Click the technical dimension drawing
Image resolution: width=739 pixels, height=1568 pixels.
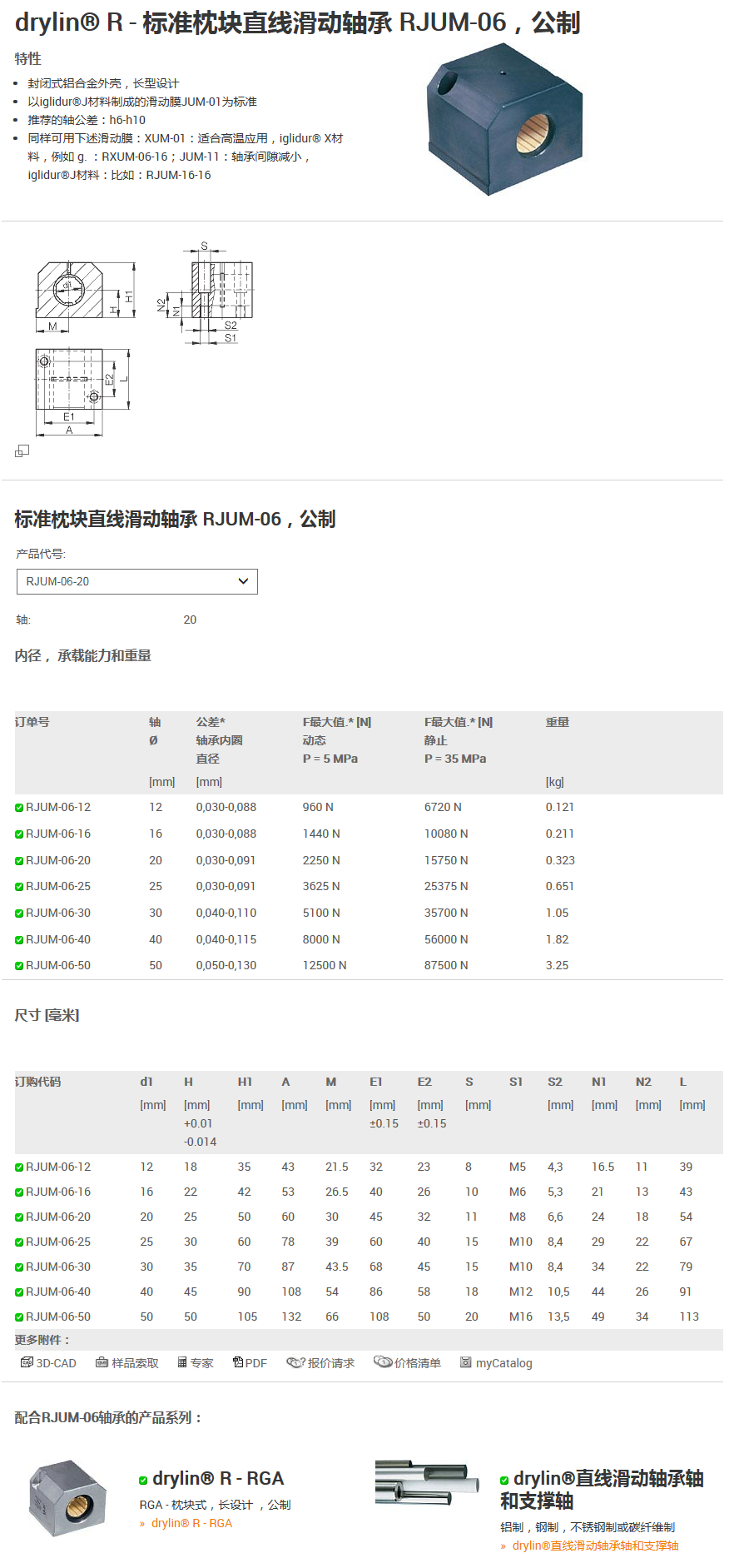click(x=143, y=339)
